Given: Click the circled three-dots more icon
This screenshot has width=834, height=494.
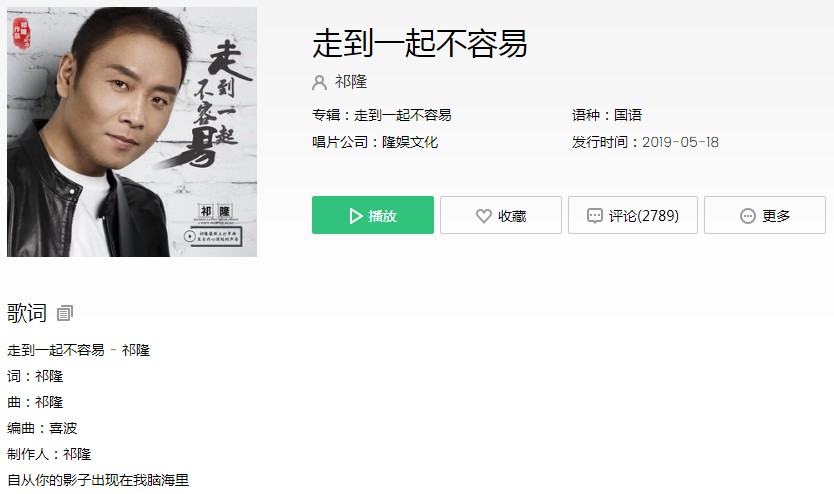Looking at the screenshot, I should click(747, 215).
